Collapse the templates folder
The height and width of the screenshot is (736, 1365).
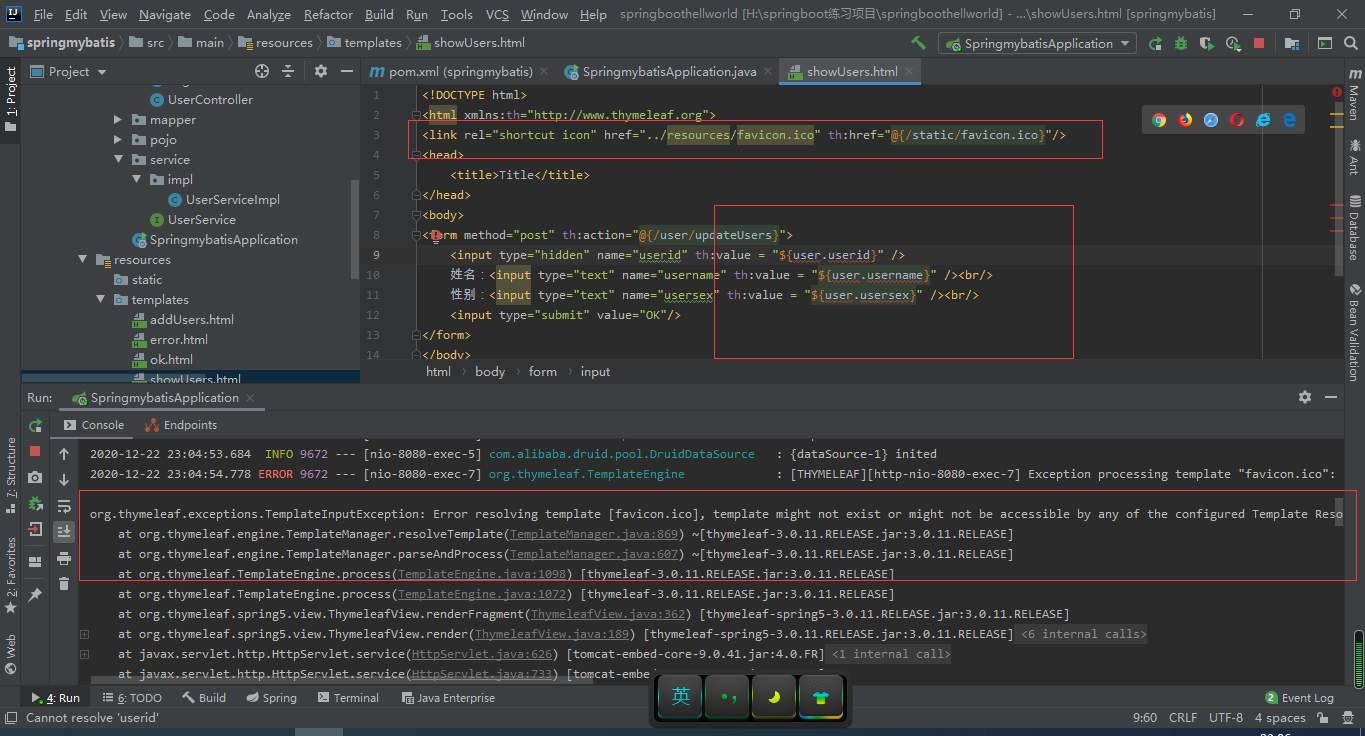click(x=100, y=300)
